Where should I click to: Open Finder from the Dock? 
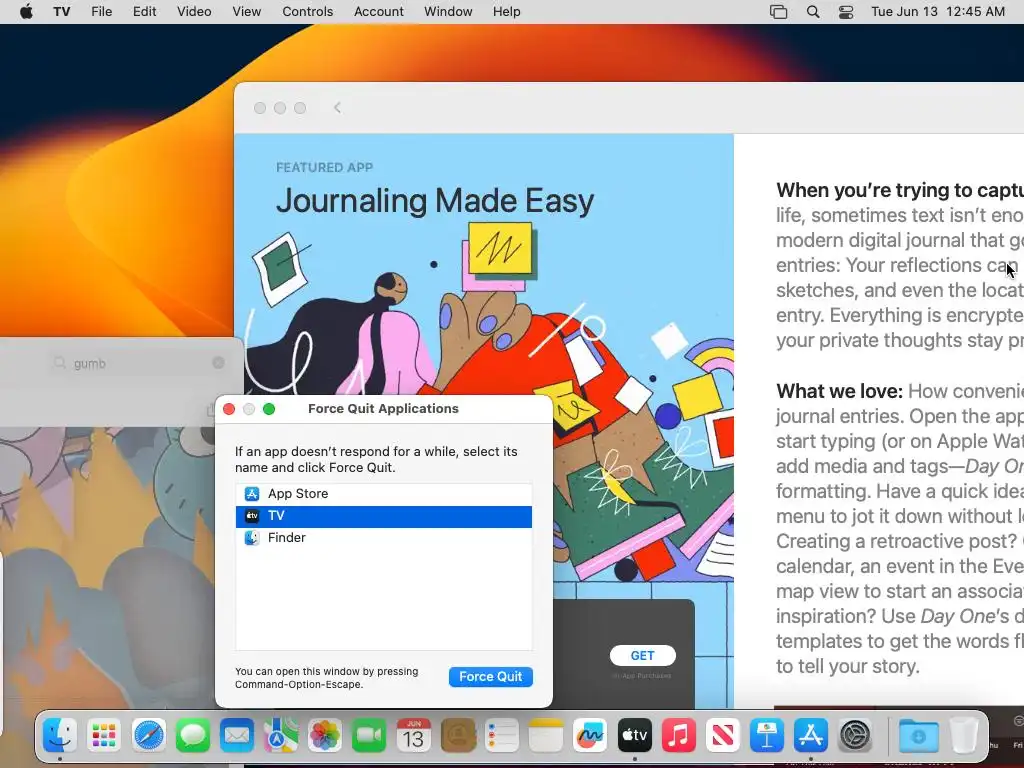point(60,737)
